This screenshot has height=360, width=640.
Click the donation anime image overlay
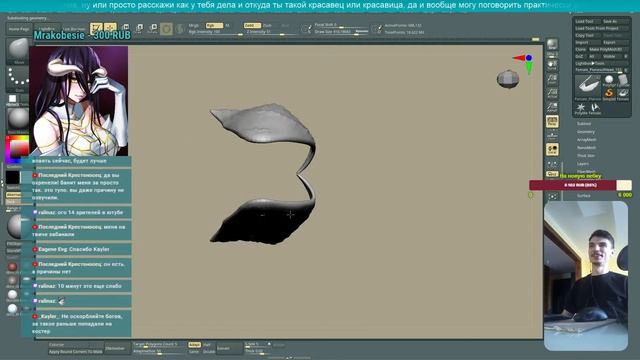(x=78, y=101)
